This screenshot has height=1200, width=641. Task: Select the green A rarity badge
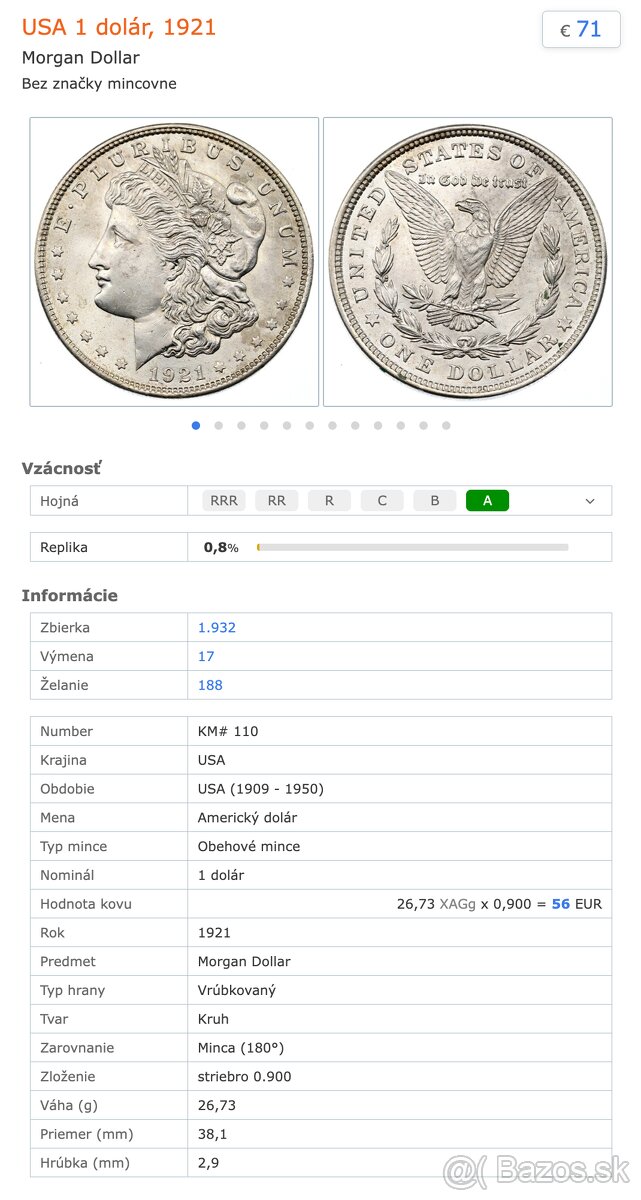tap(488, 501)
